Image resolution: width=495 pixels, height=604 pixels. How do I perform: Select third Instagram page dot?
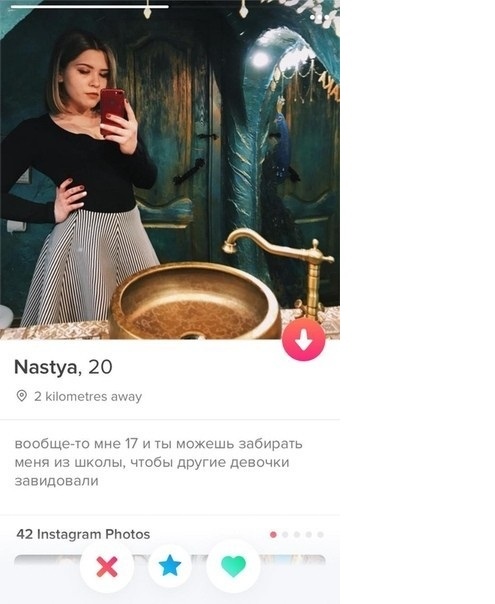click(x=297, y=535)
